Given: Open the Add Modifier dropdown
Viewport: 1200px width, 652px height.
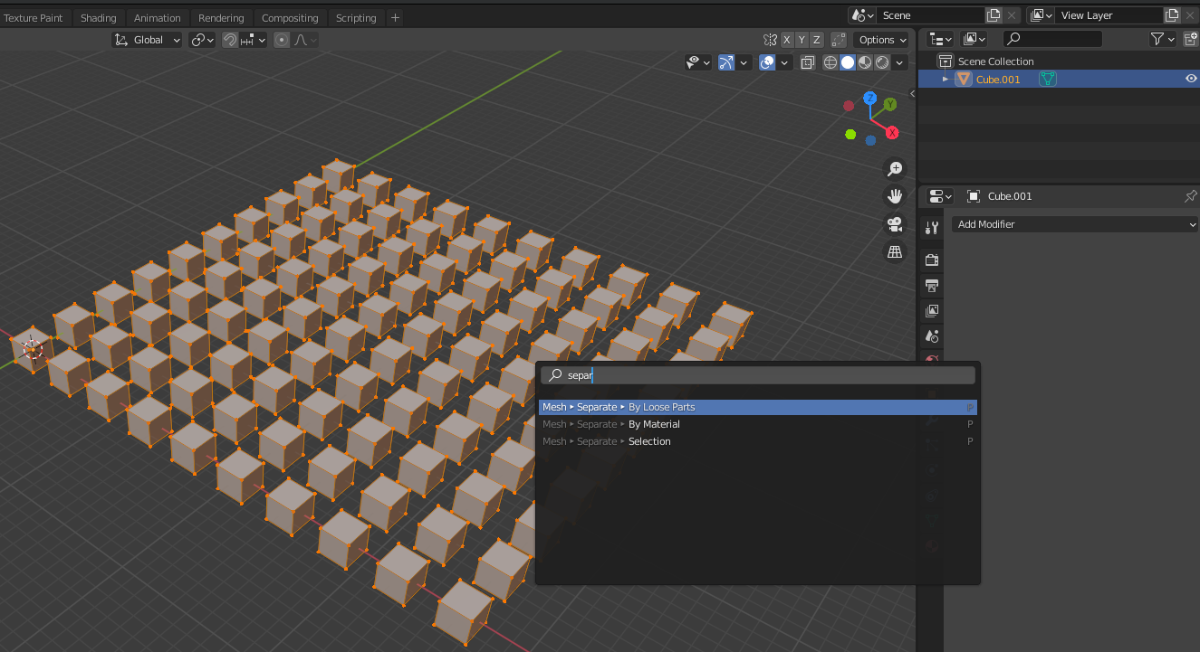Looking at the screenshot, I should [1074, 224].
